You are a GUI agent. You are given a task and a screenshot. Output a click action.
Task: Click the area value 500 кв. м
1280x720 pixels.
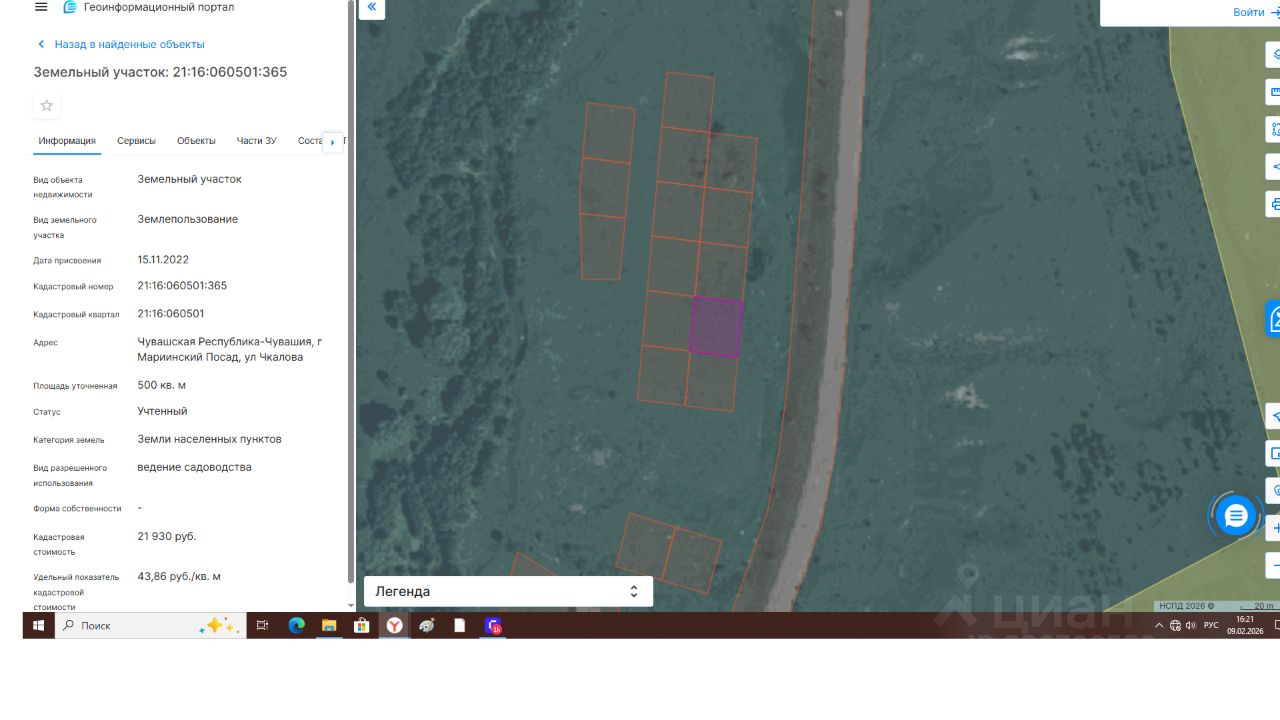point(162,385)
